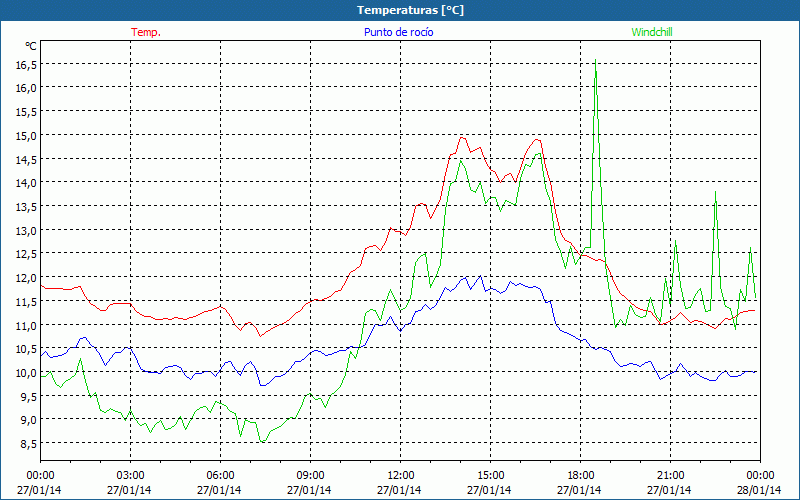The height and width of the screenshot is (500, 800).
Task: Select the blue 'Punto de rocío' legend label
Action: tap(398, 32)
